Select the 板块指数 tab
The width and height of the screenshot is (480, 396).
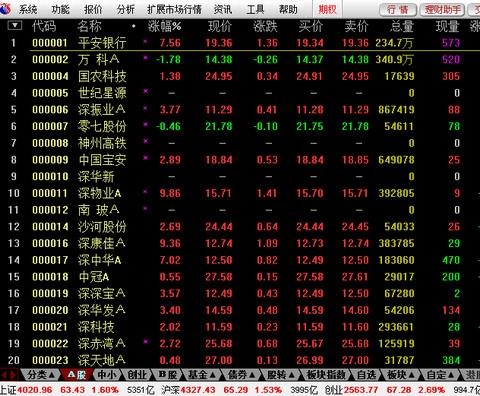click(x=326, y=375)
